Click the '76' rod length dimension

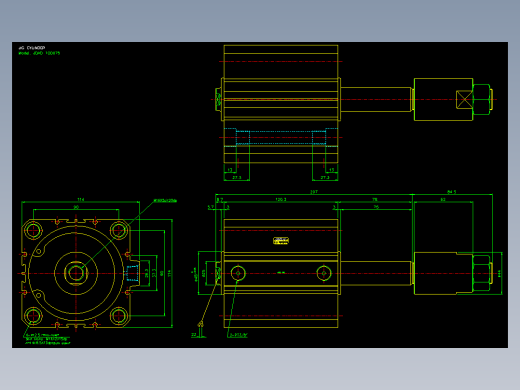click(376, 207)
